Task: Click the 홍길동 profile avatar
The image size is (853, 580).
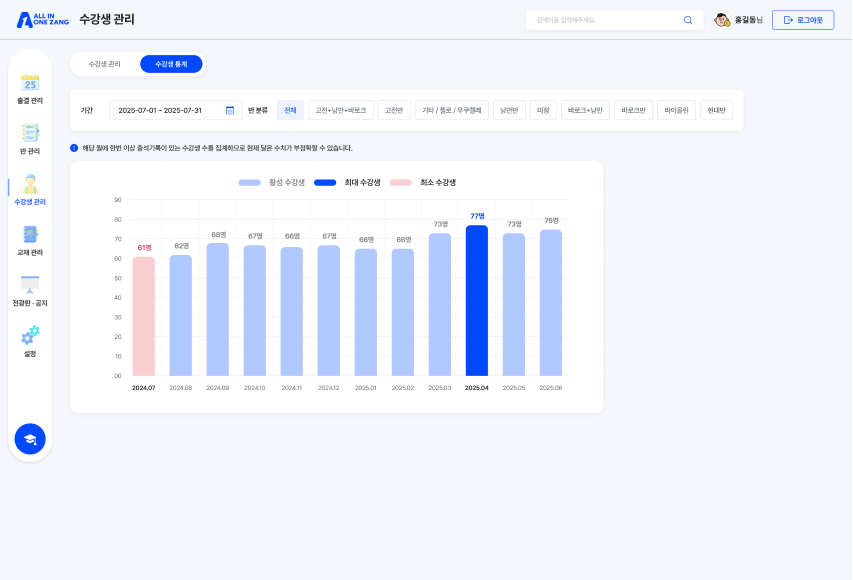Action: click(722, 20)
